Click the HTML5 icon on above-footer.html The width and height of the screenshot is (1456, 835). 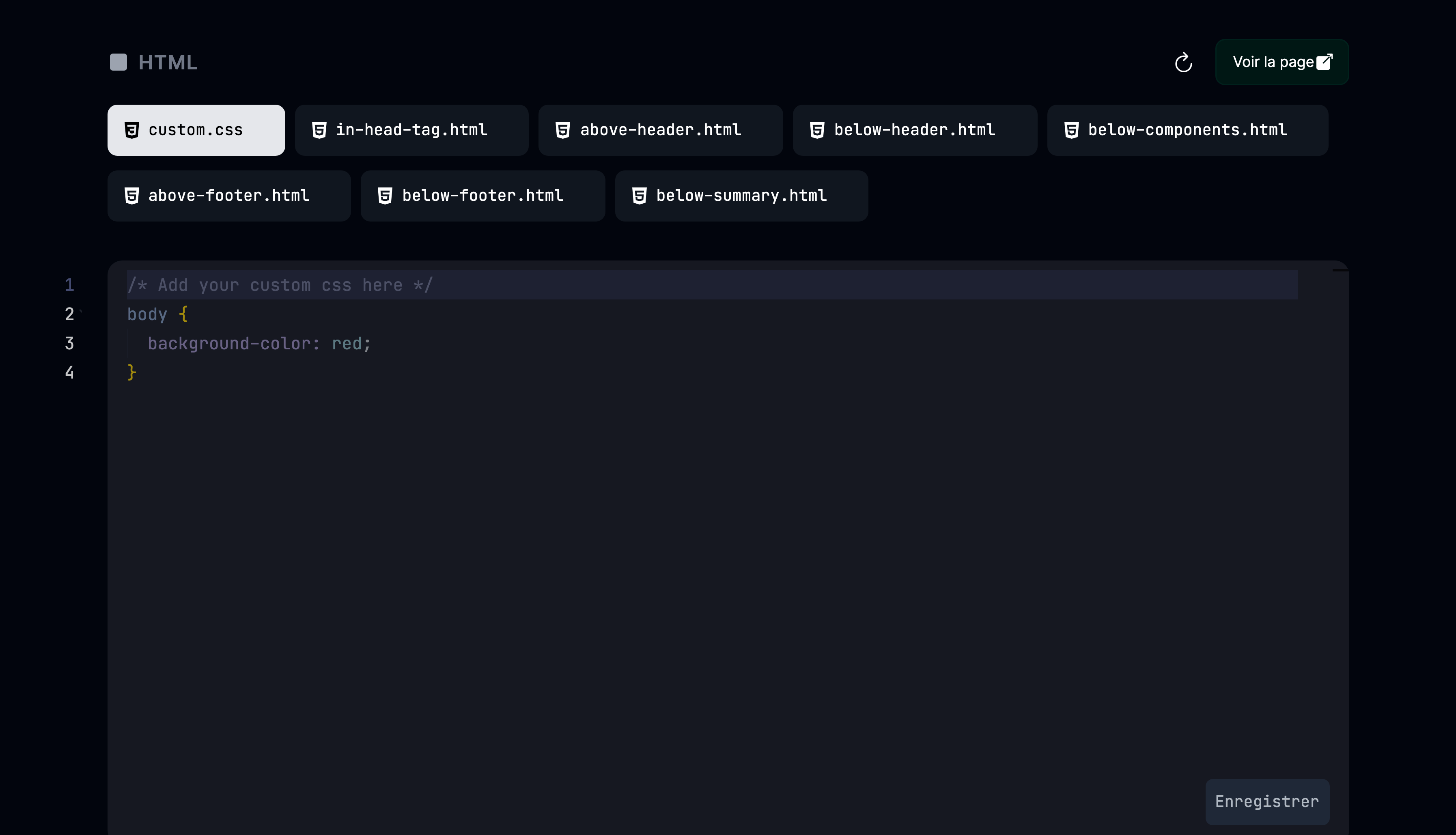132,196
